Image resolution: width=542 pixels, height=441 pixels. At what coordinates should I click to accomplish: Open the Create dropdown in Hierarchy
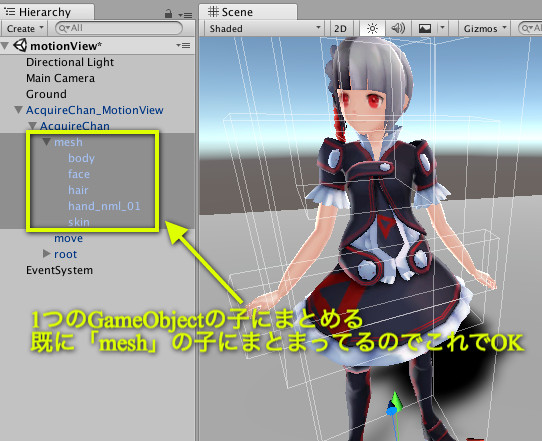click(x=25, y=28)
